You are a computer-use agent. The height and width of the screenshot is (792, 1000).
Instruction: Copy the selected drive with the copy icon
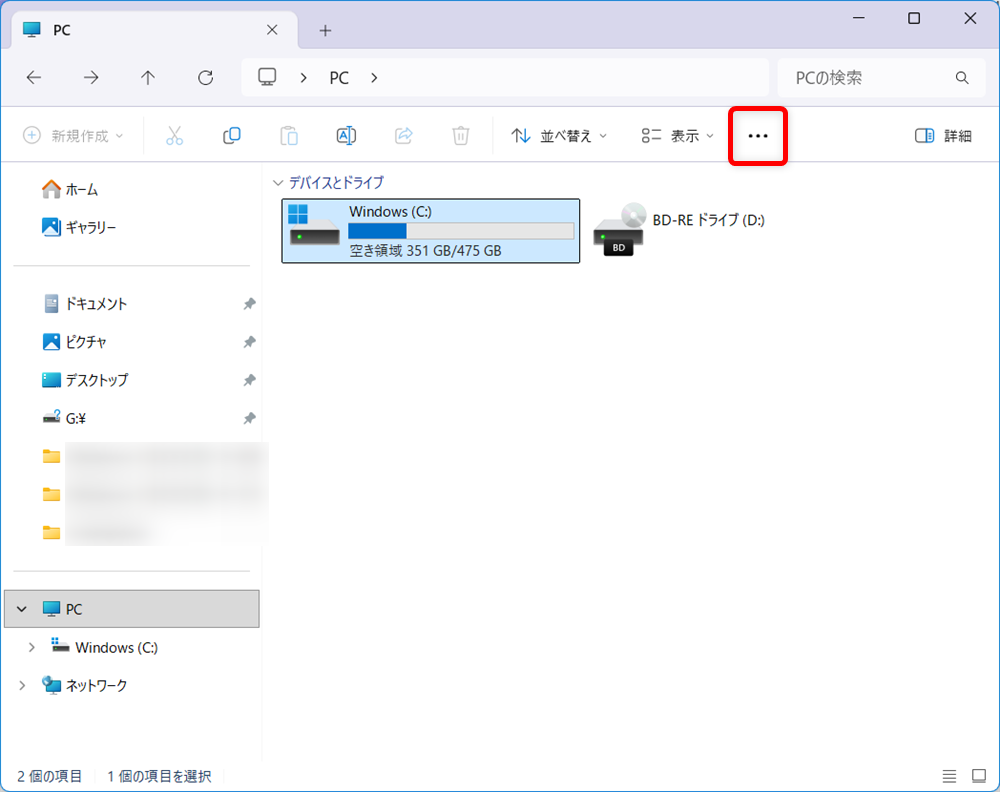232,135
